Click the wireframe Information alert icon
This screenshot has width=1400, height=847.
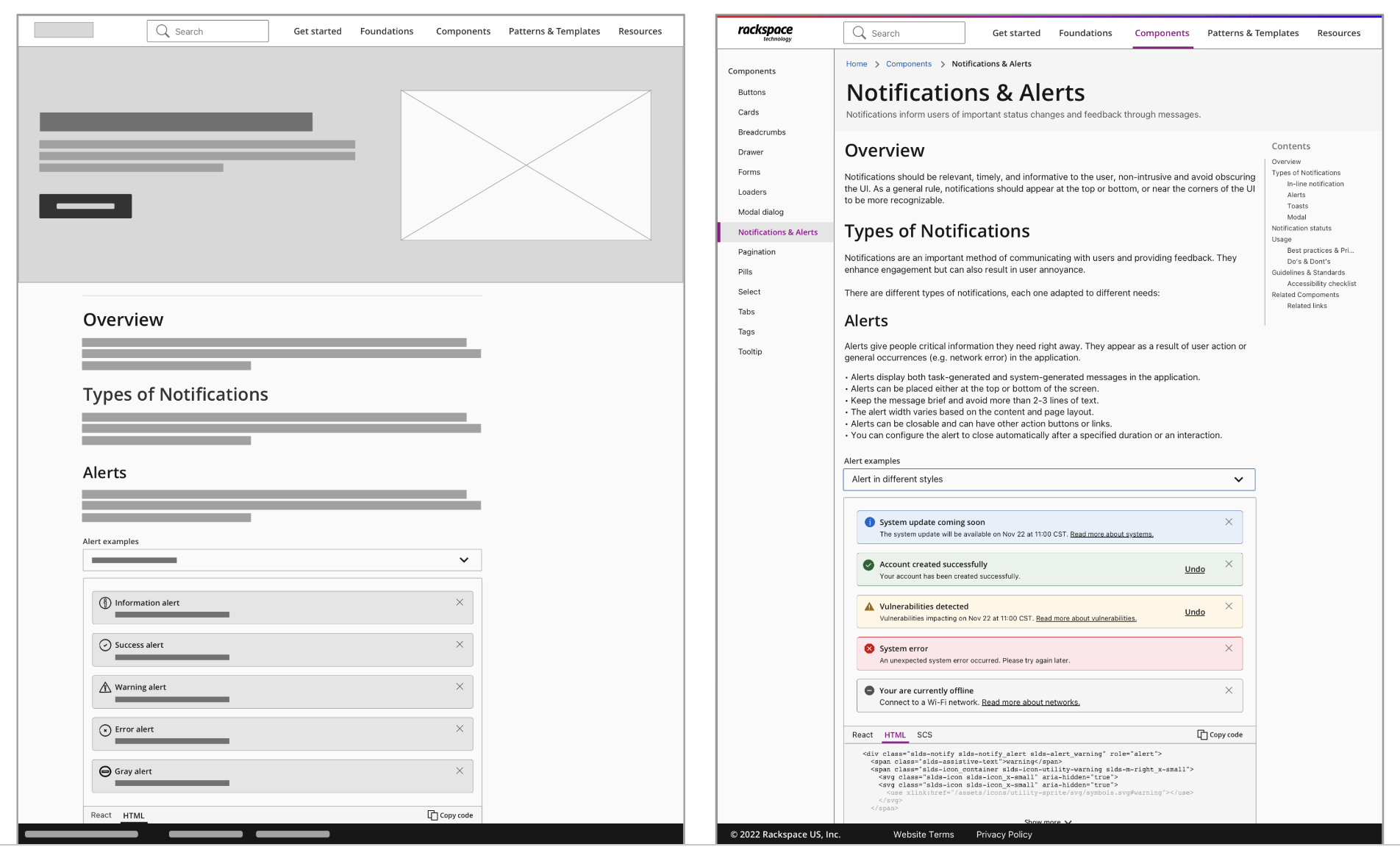pos(105,603)
